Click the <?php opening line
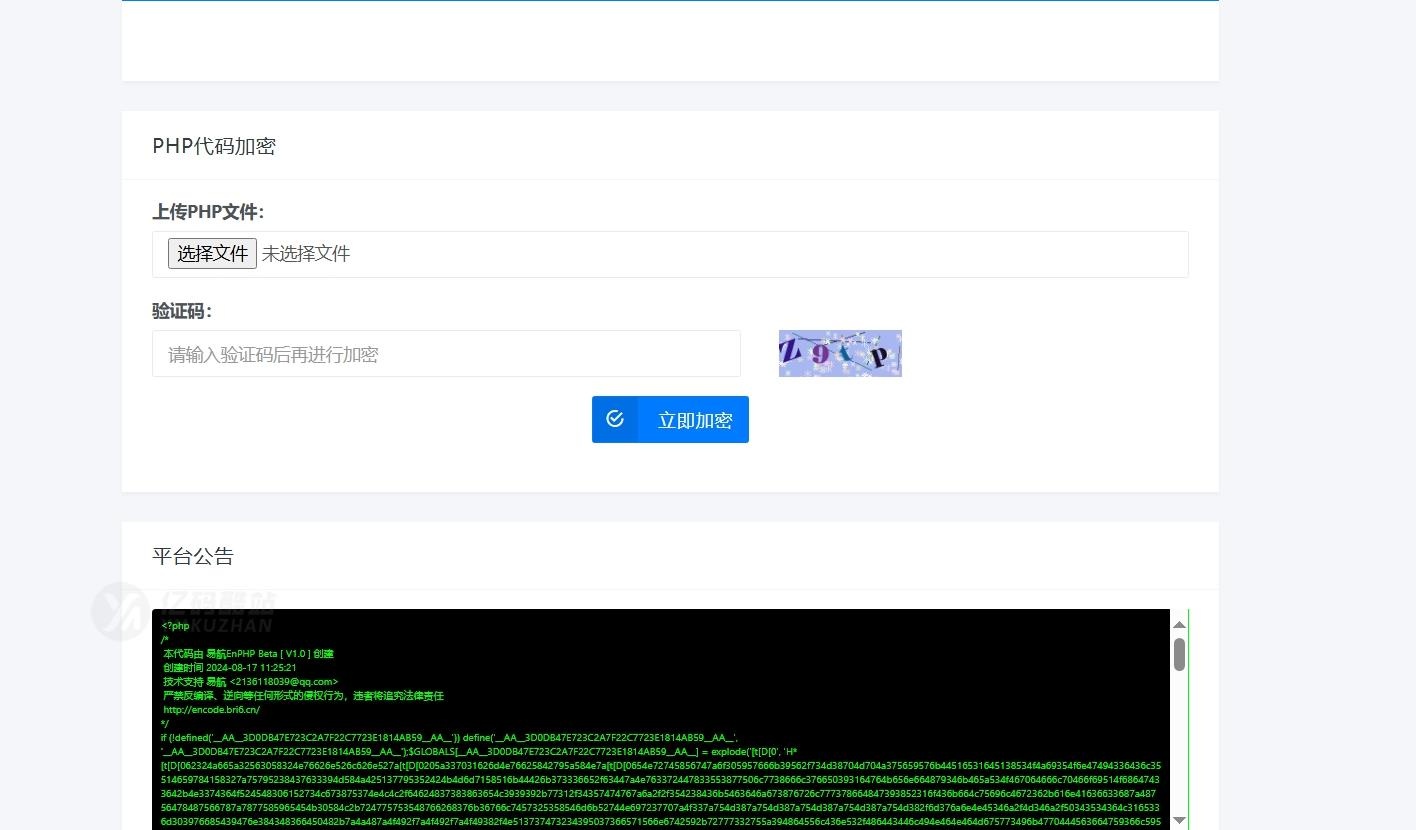1416x830 pixels. [175, 625]
